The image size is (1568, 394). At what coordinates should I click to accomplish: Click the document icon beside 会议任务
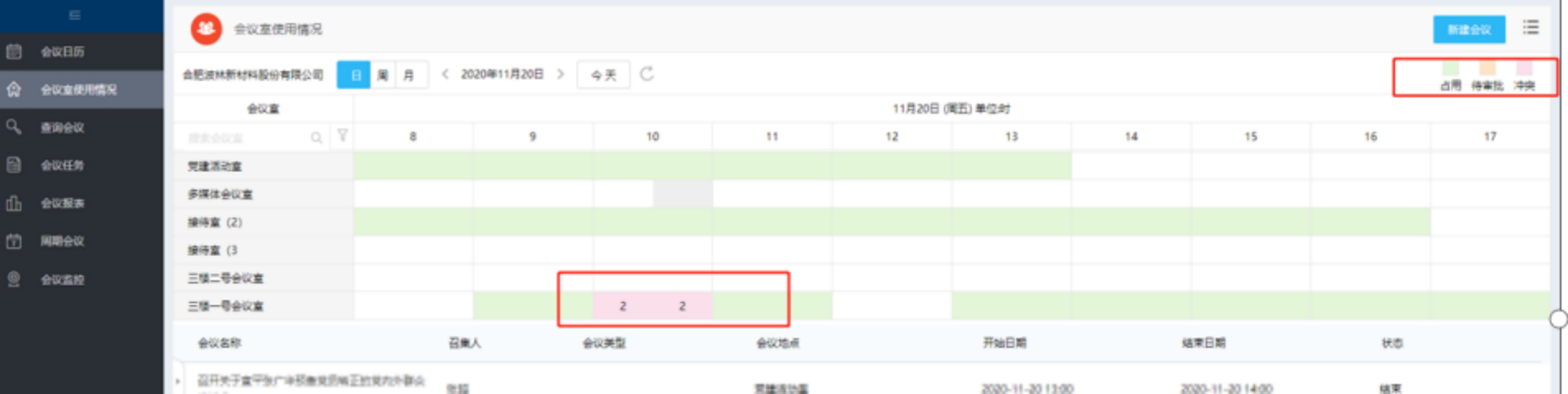click(14, 165)
